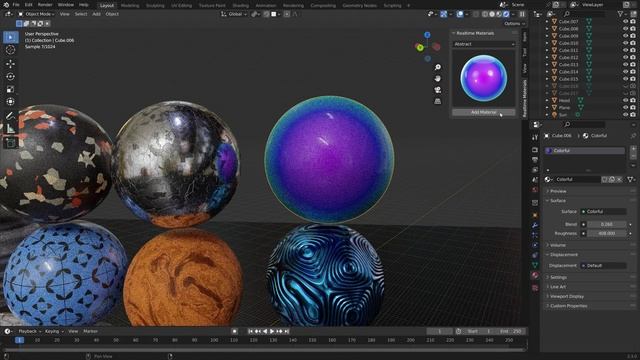
Task: Disable Cube.012 in renders camera icon
Action: click(x=633, y=57)
